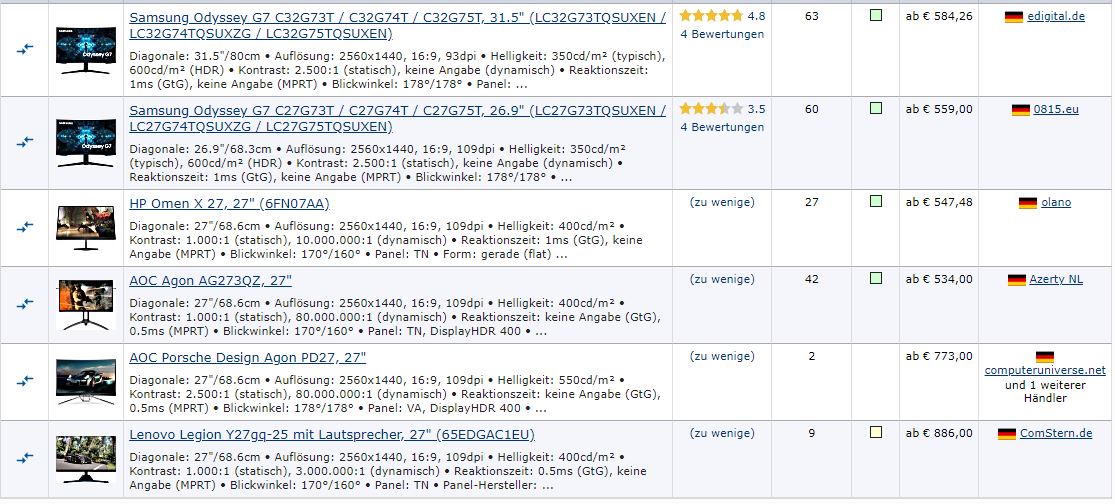Click German flag icon next to 0815.eu

pos(1020,110)
